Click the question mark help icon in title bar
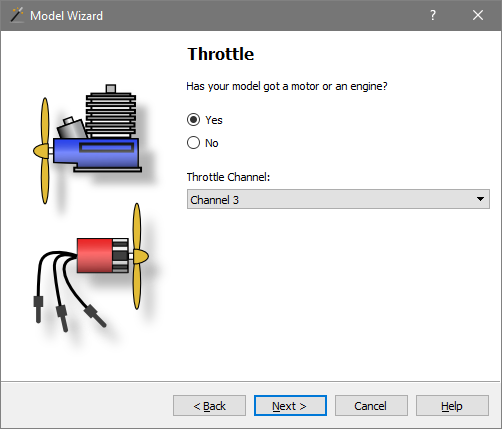Viewport: 502px width, 429px height. 432,15
